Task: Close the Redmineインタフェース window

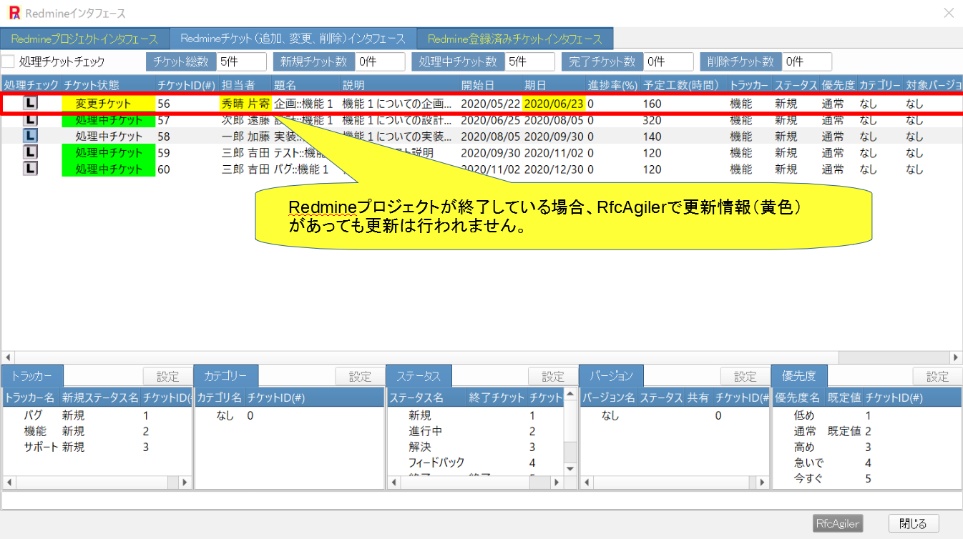Action: pyautogui.click(x=948, y=13)
